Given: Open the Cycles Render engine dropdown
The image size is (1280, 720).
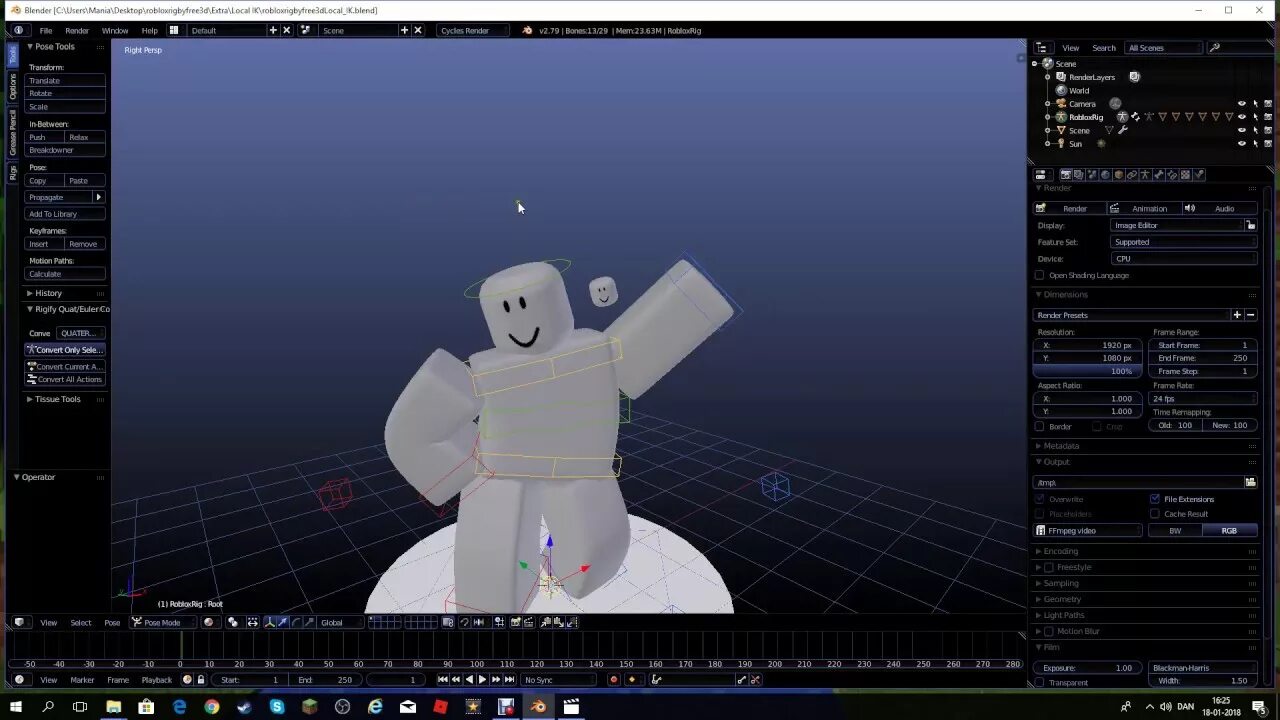Looking at the screenshot, I should point(472,30).
